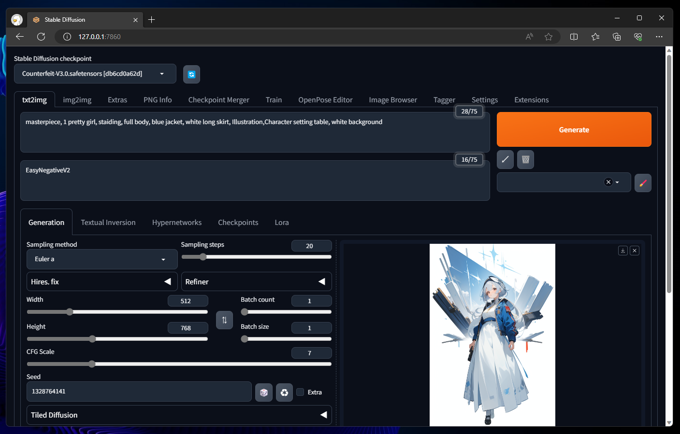Screen dimensions: 680x434
Task: Download the generated image from the preview
Action: tap(622, 251)
